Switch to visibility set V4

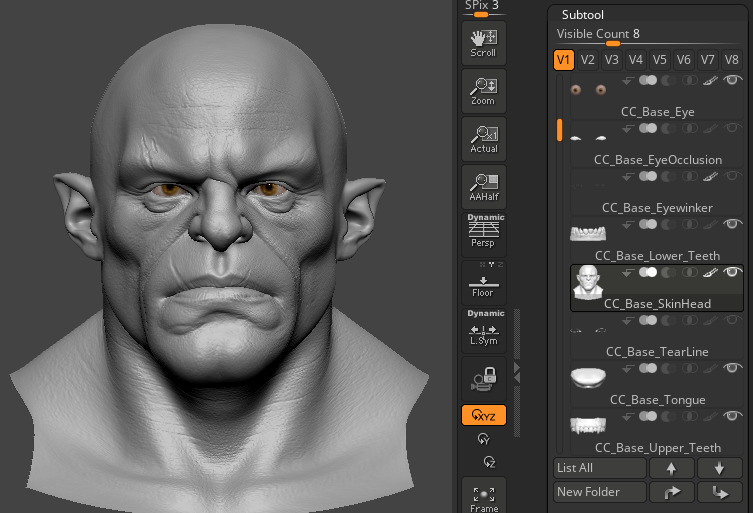(635, 60)
